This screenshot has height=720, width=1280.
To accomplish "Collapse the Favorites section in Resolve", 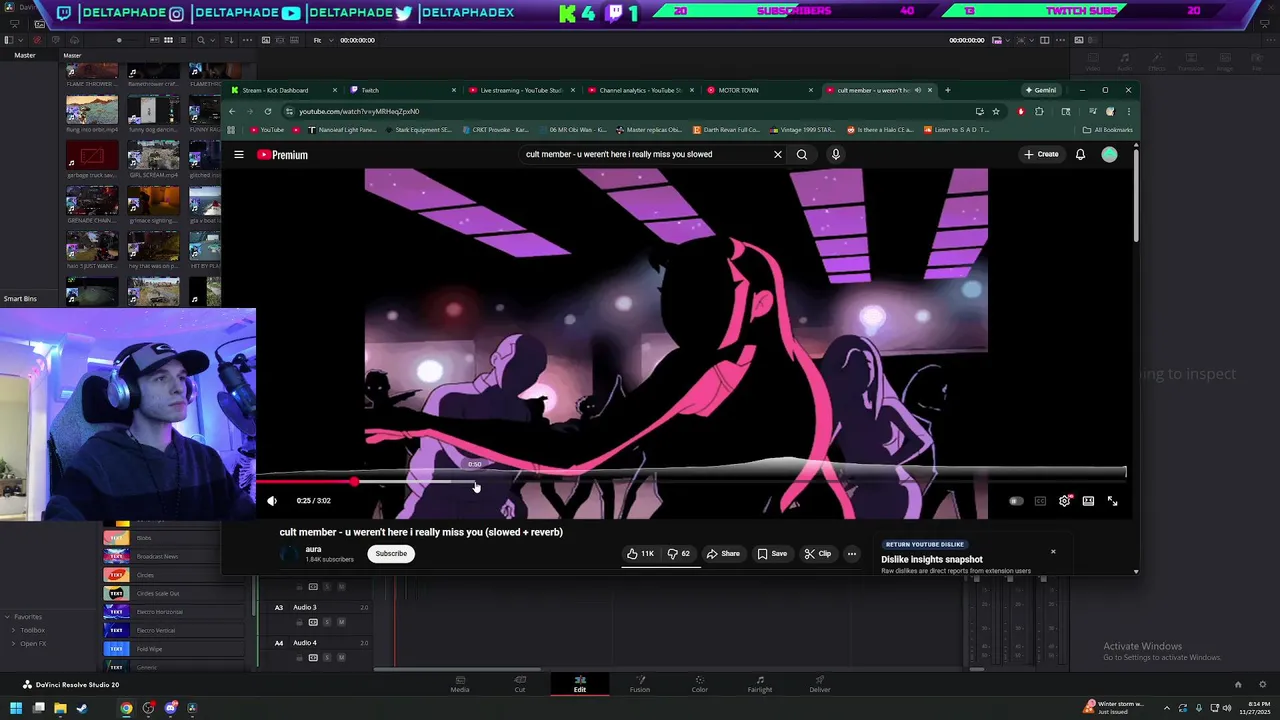I will pos(7,617).
